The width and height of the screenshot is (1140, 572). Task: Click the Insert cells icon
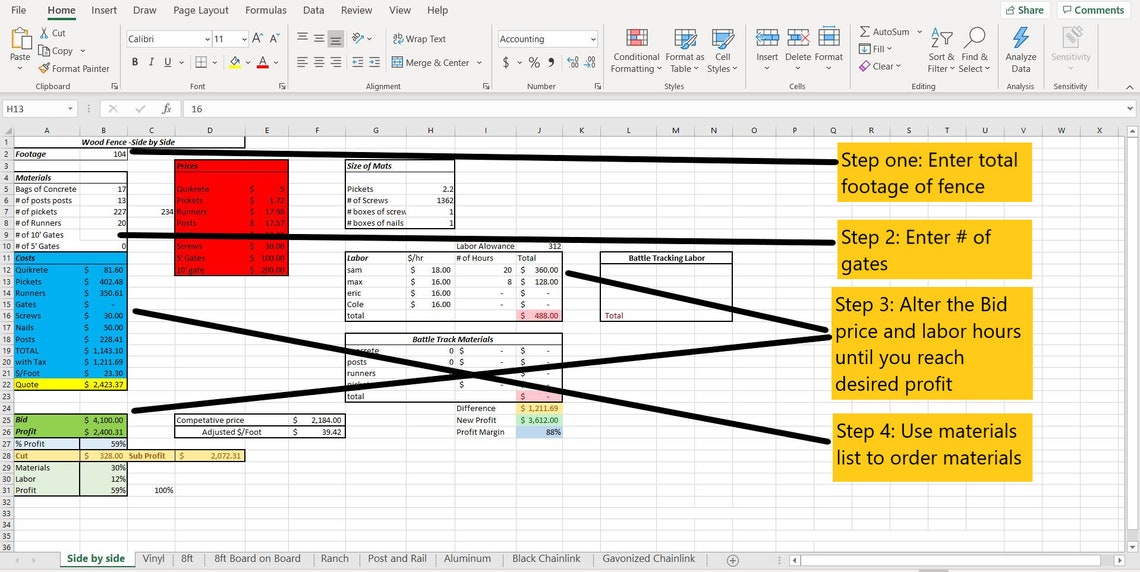click(767, 39)
